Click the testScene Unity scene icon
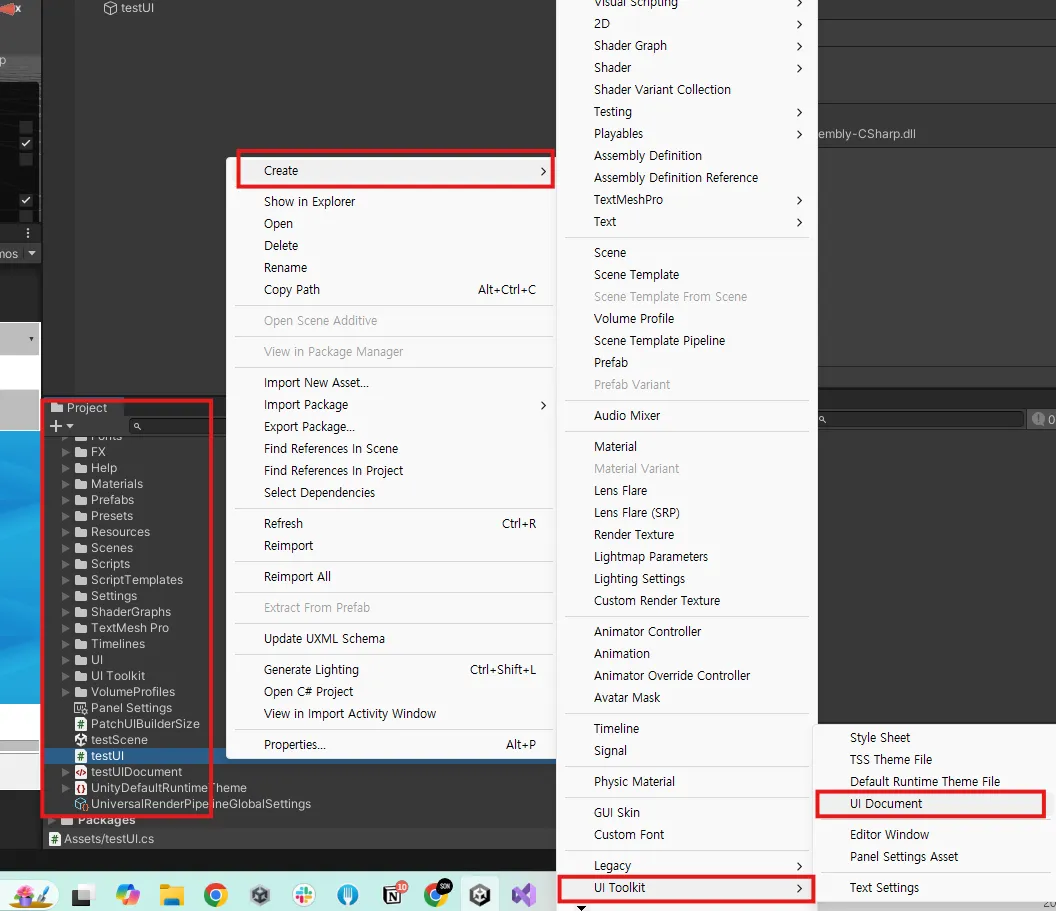Viewport: 1056px width, 911px height. (x=80, y=739)
